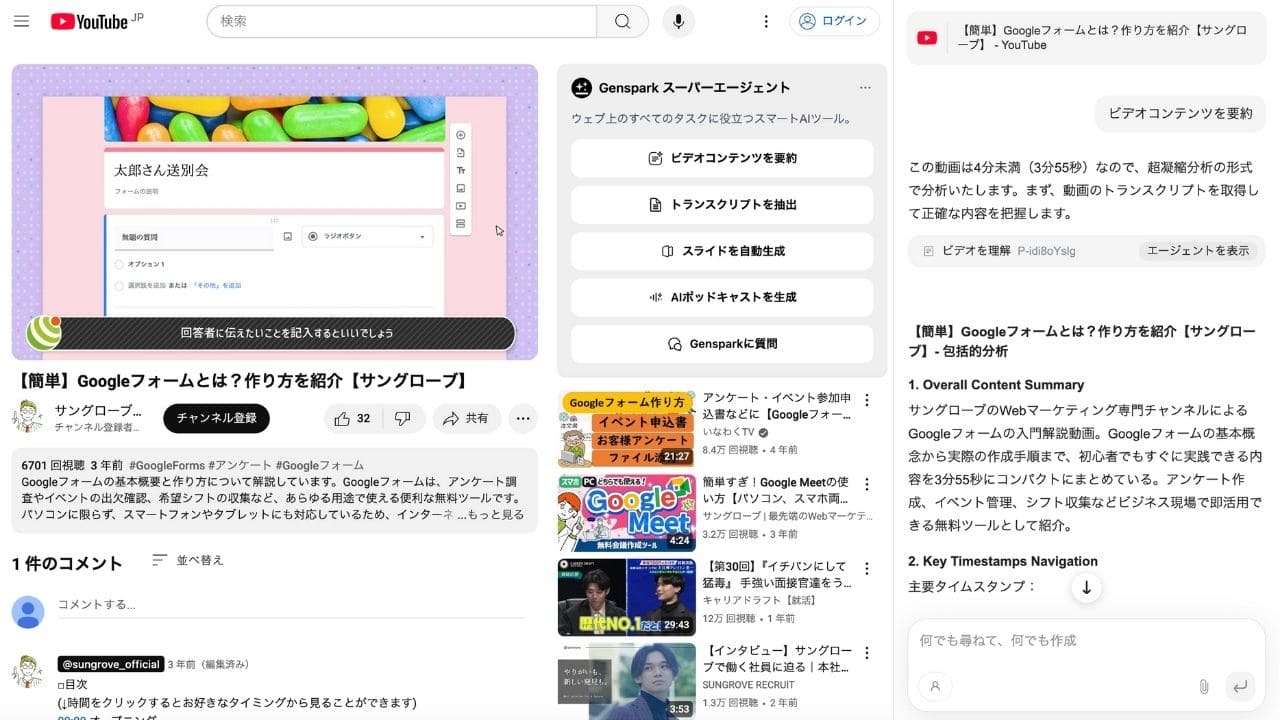Open インタビュー サングローブ 3:53 video thumbnail

pyautogui.click(x=627, y=681)
